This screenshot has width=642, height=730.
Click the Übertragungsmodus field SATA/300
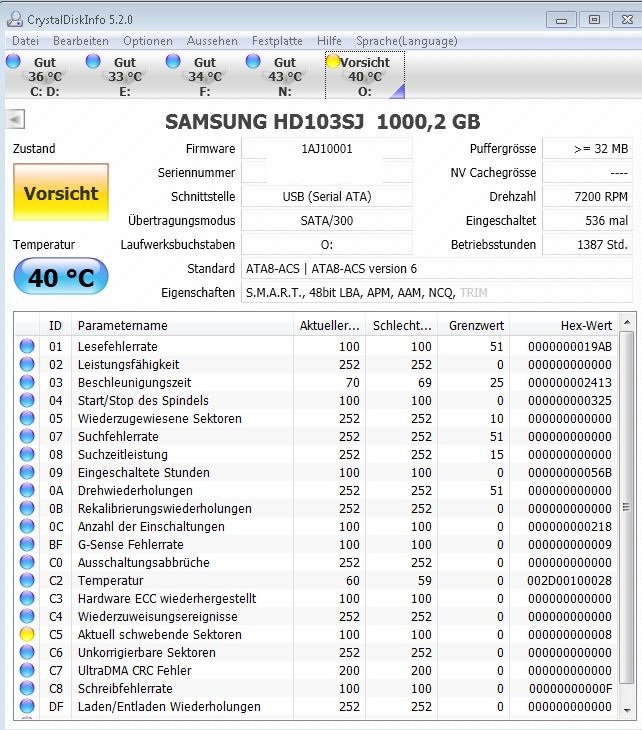pyautogui.click(x=326, y=220)
